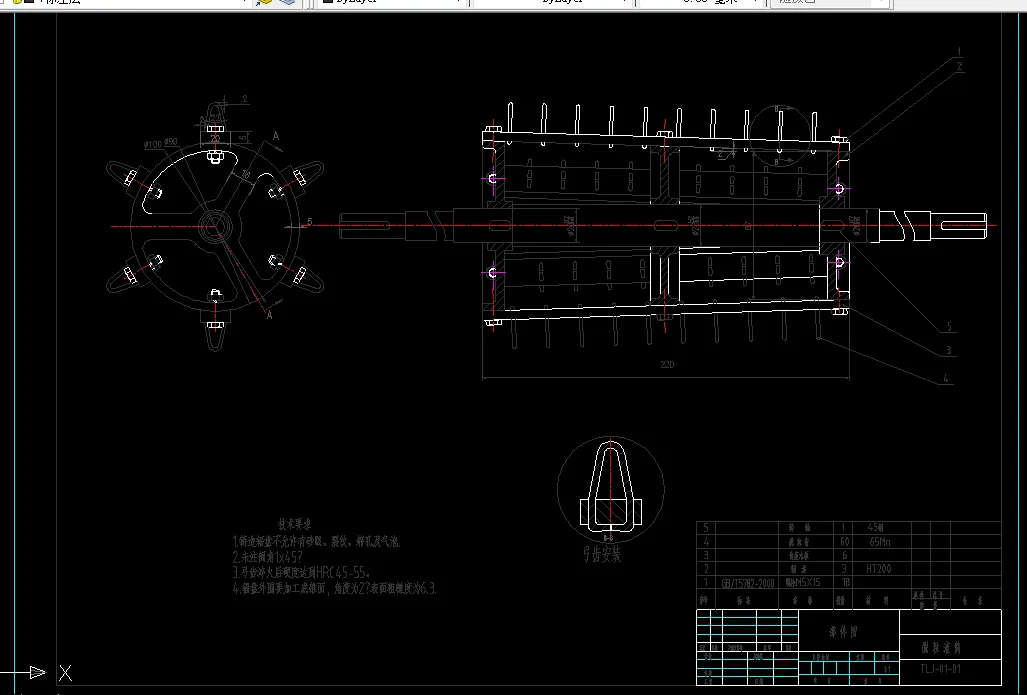Select leader balloon number 1
The image size is (1027, 695).
tap(960, 51)
